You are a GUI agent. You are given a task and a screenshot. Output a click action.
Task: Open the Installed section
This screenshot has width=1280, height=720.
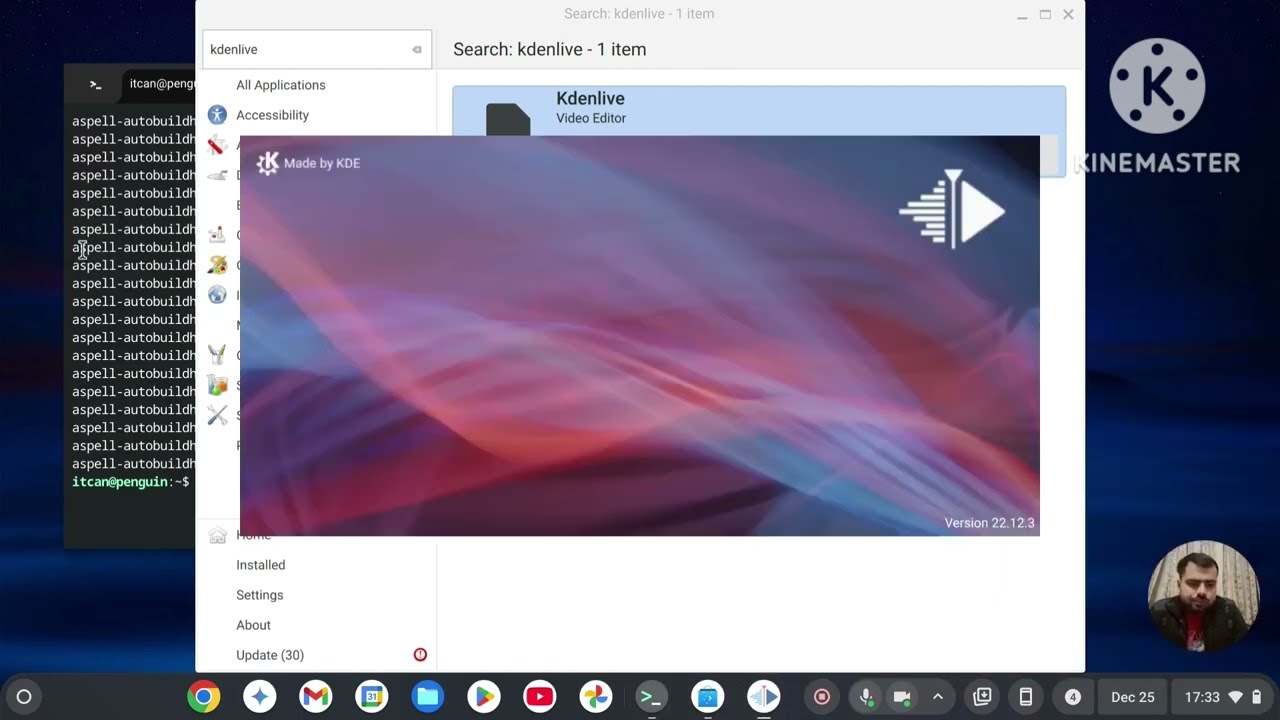[260, 565]
